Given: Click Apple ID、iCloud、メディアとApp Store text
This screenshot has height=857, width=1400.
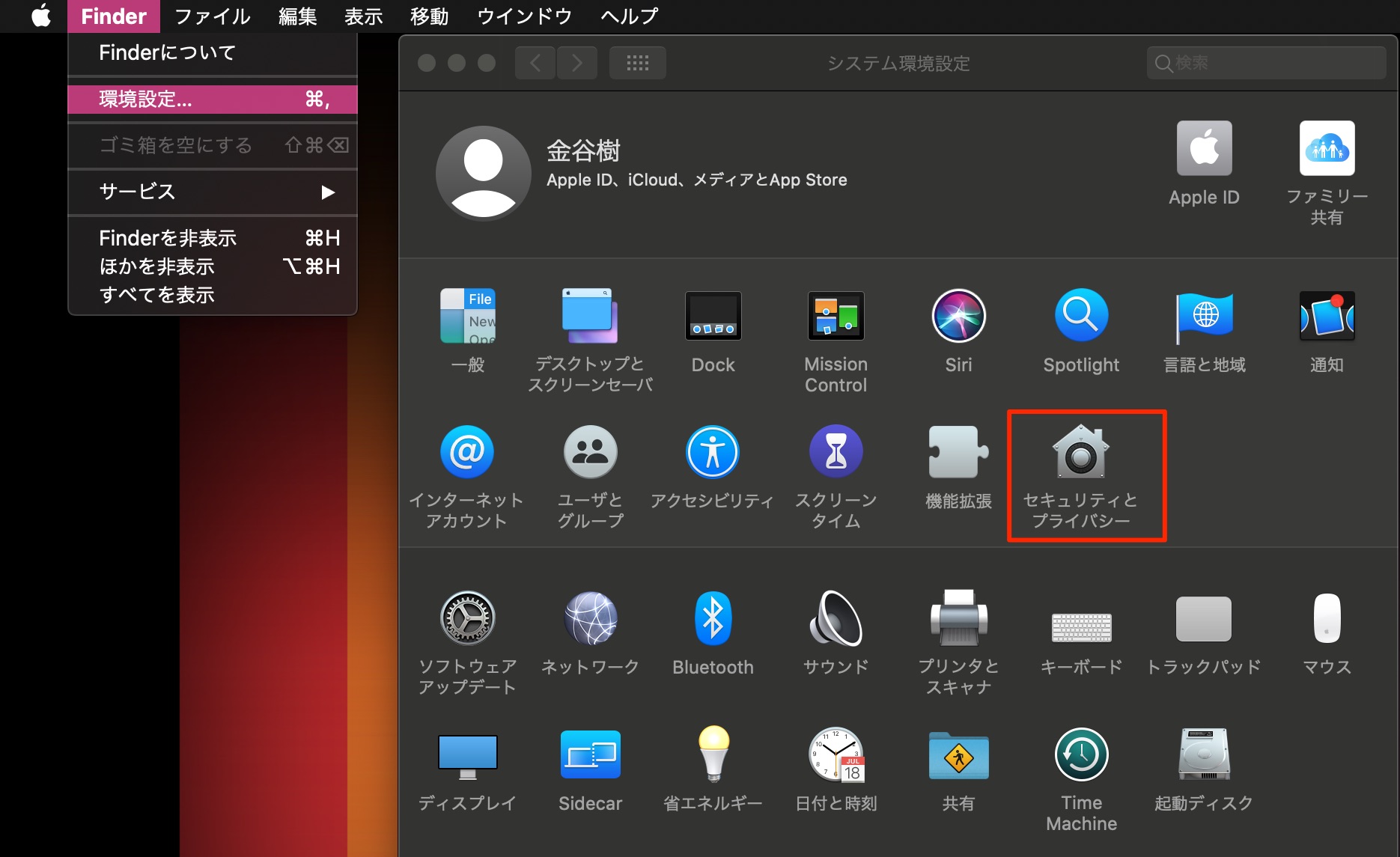Looking at the screenshot, I should tap(696, 180).
